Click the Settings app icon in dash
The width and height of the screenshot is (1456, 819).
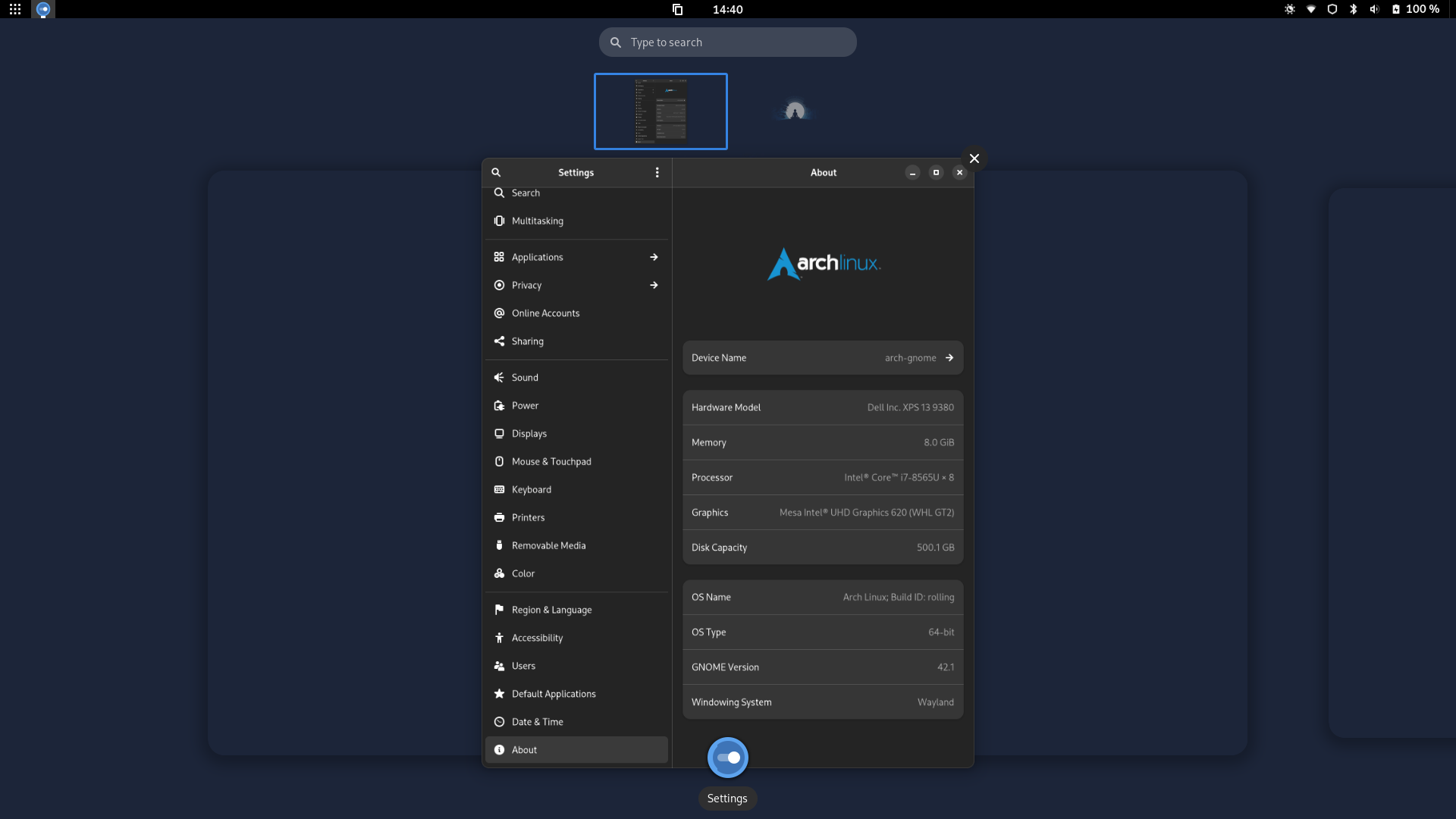(x=727, y=758)
